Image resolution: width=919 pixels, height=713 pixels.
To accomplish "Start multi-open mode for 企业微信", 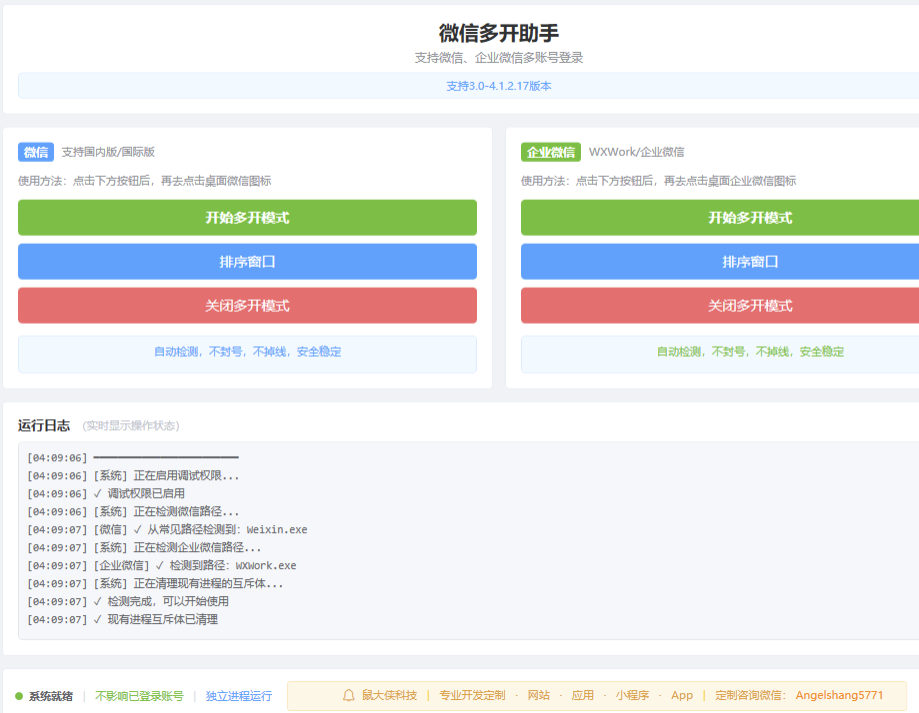I will point(750,217).
